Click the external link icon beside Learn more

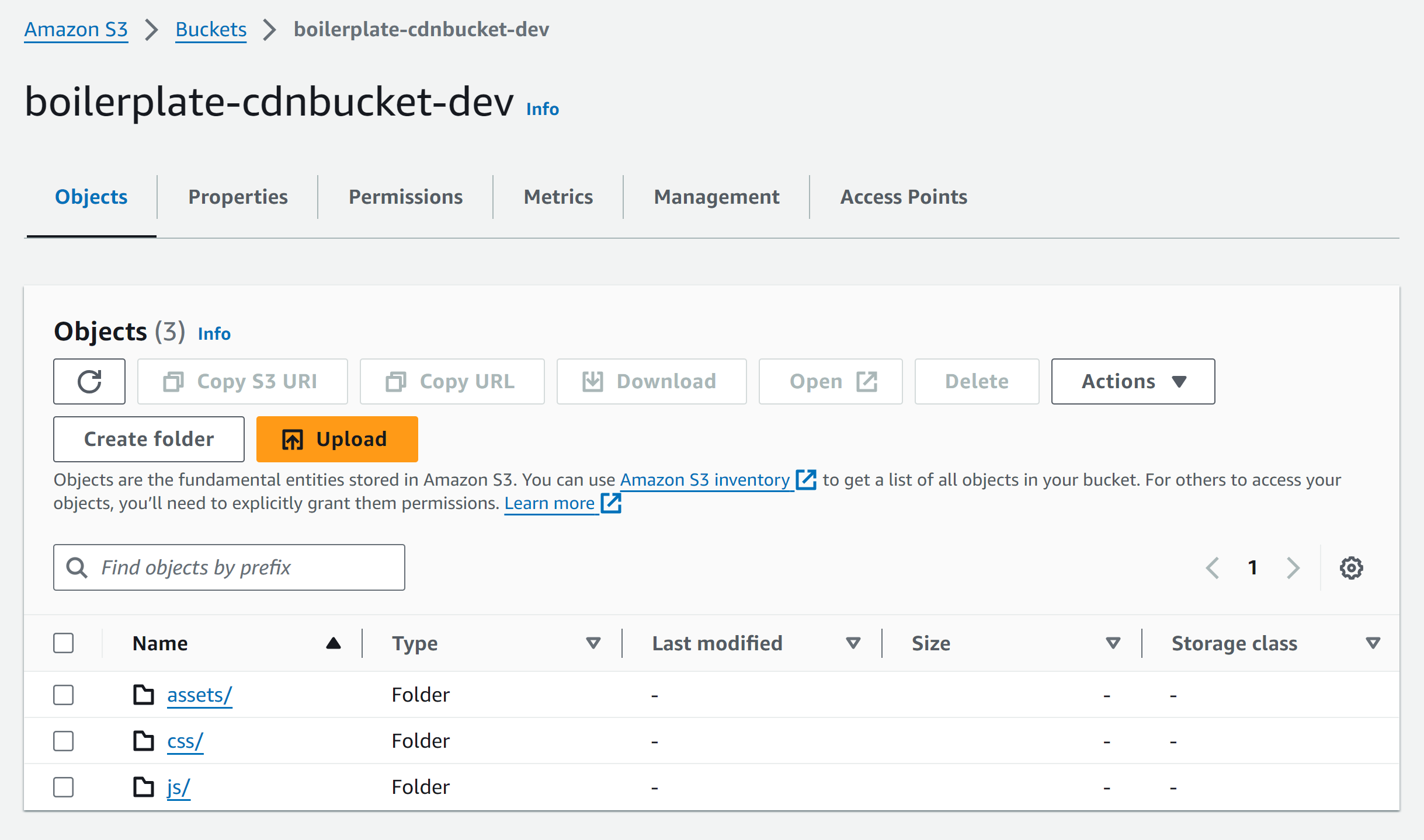point(611,503)
